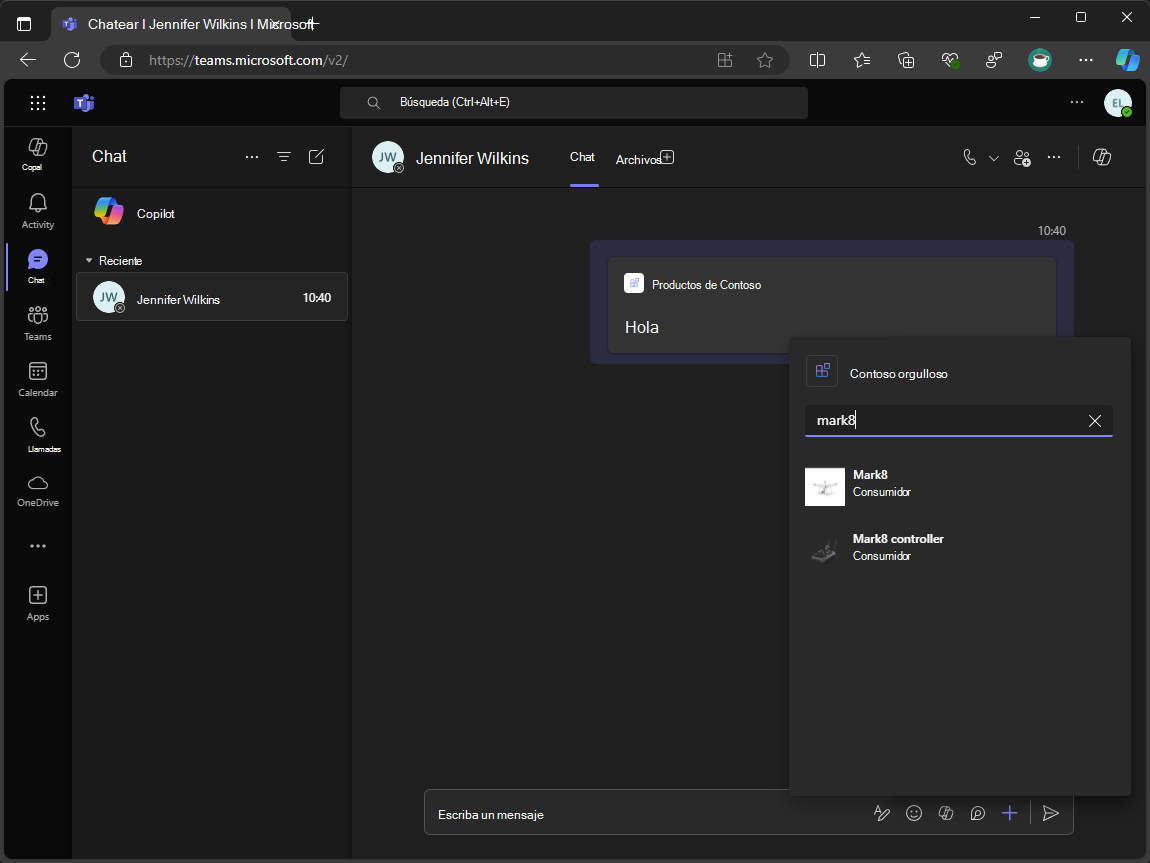1150x863 pixels.
Task: Open the Activity bell icon
Action: [37, 210]
